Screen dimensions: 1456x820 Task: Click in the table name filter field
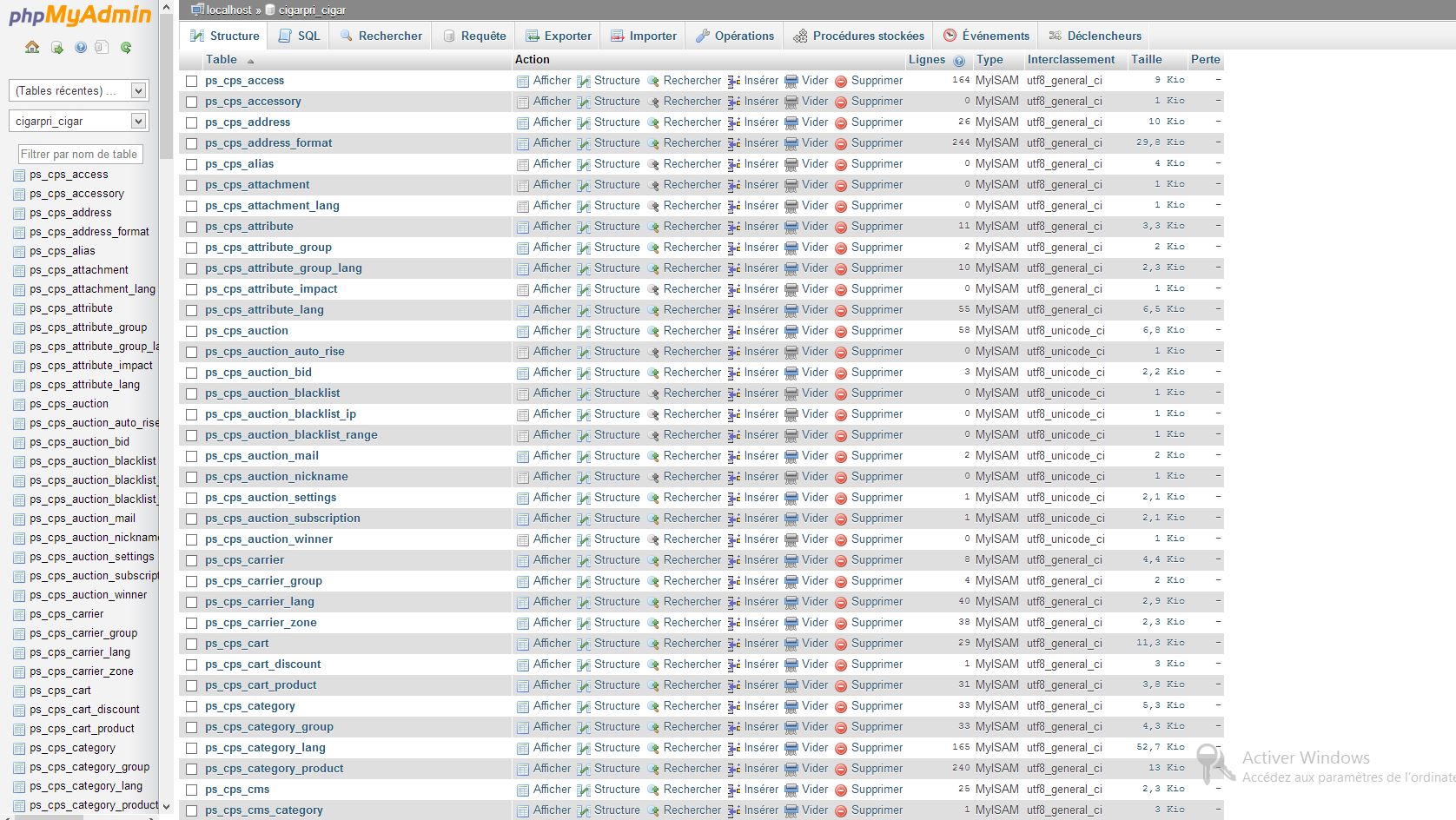pos(80,154)
